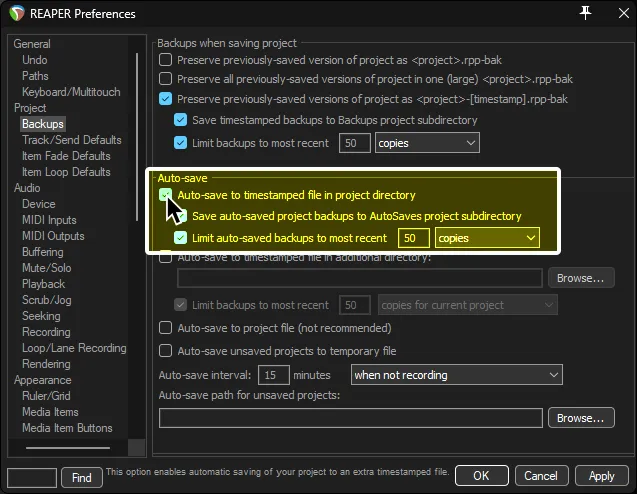Select Undo in preferences tree
The height and width of the screenshot is (494, 637).
(35, 60)
